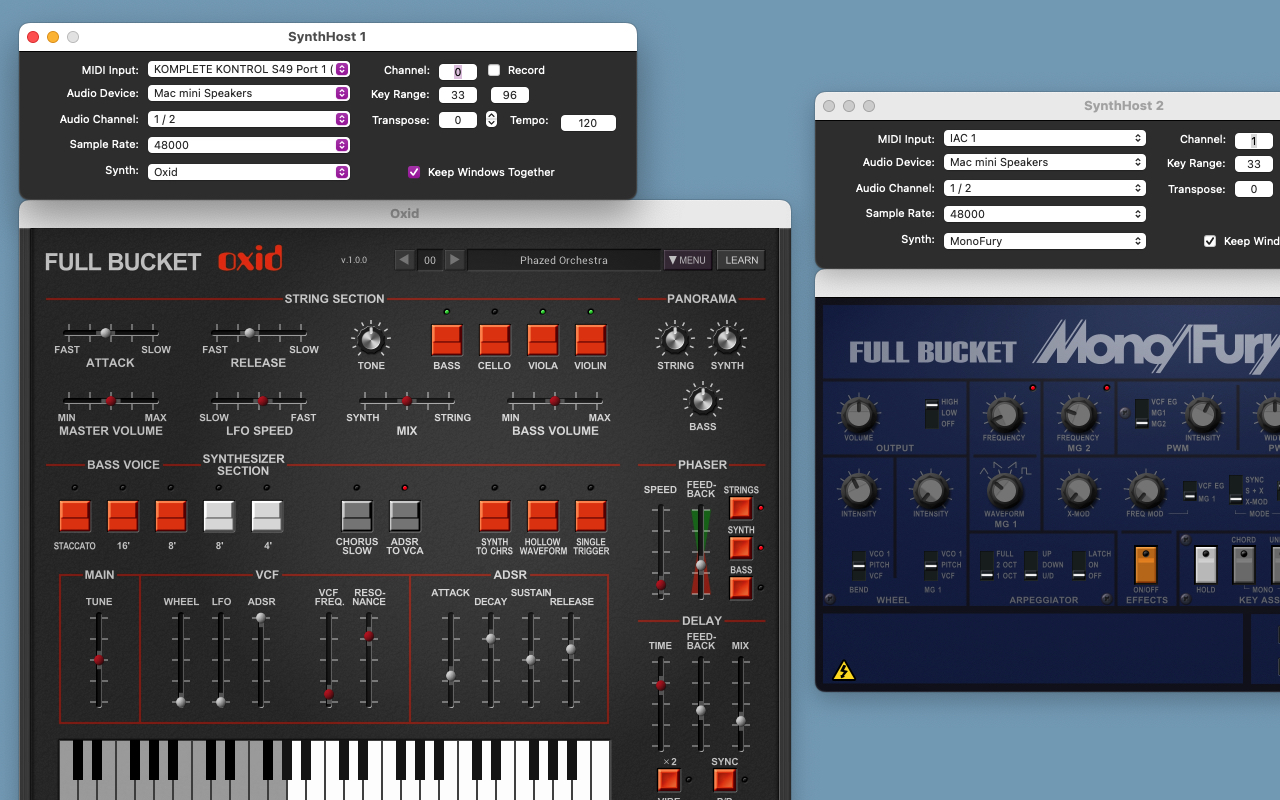Open Audio Device dropdown in SynthHost 2
The height and width of the screenshot is (800, 1280).
(x=1045, y=162)
